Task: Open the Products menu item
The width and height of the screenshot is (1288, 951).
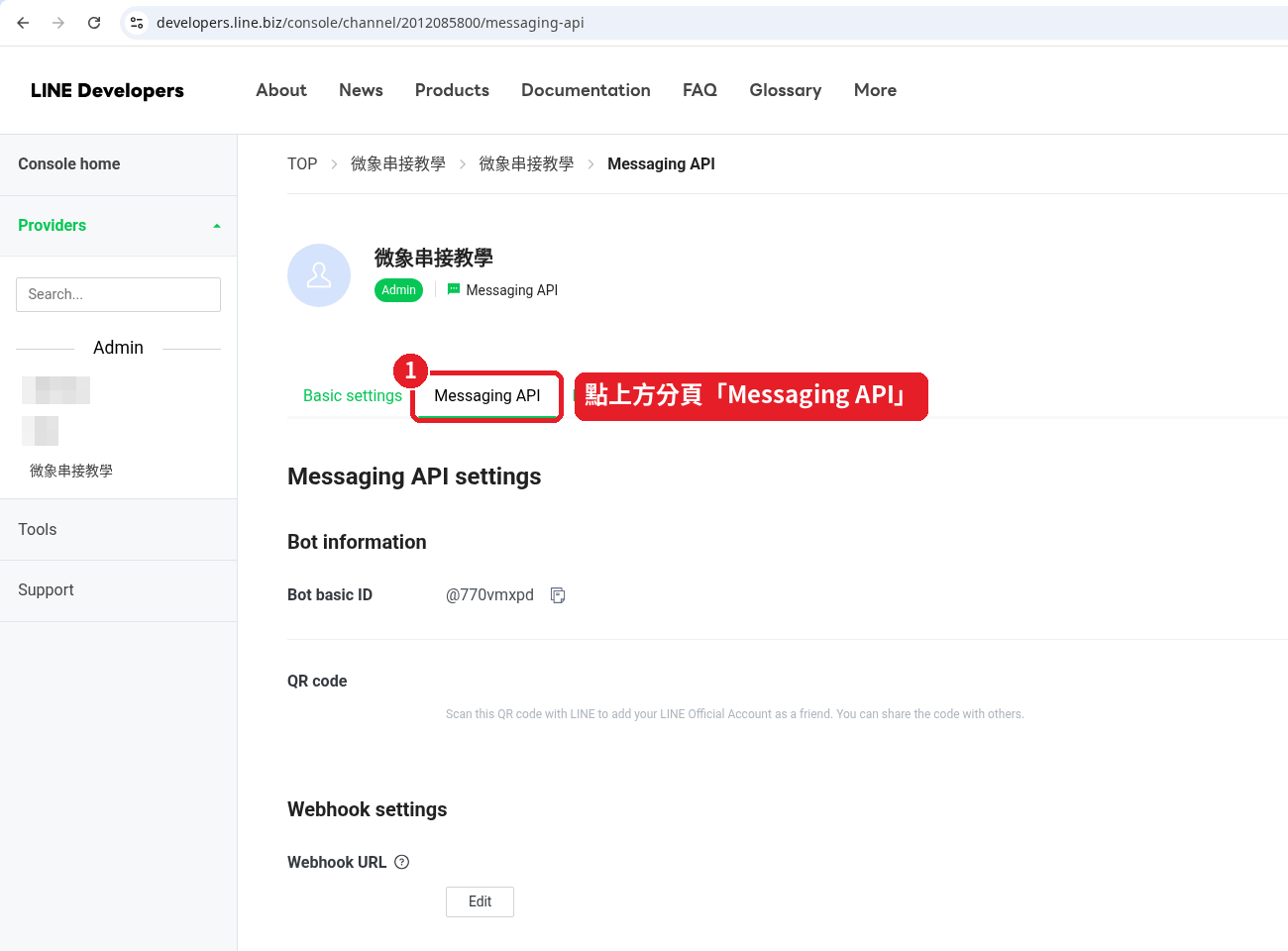Action: tap(452, 90)
